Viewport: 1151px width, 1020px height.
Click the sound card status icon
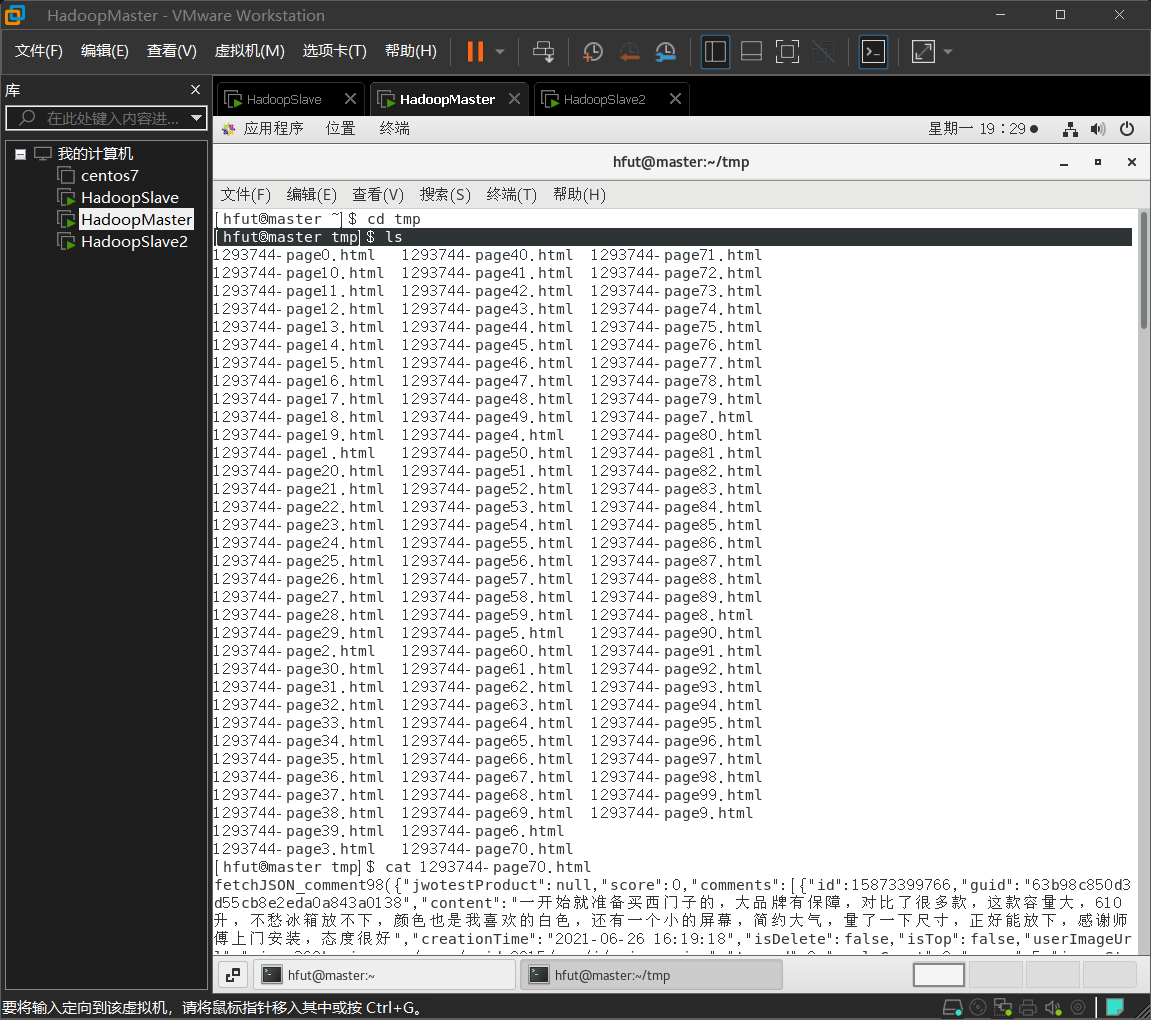click(x=1053, y=1008)
